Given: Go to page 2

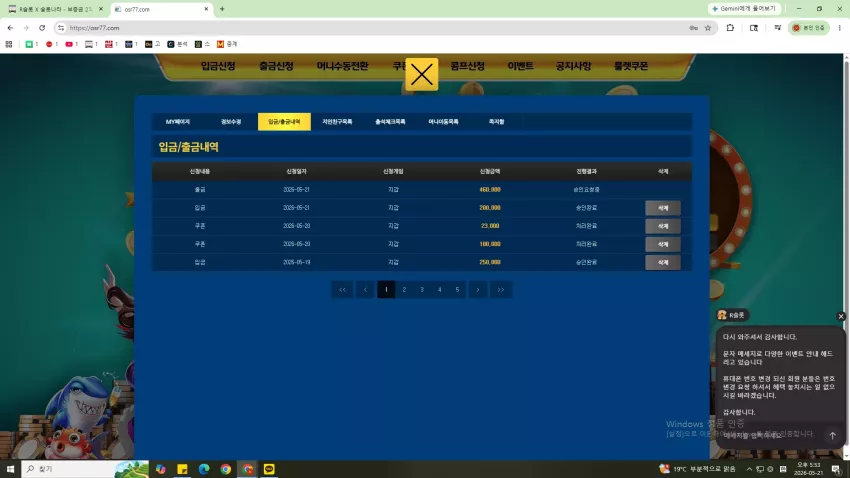Looking at the screenshot, I should [404, 289].
